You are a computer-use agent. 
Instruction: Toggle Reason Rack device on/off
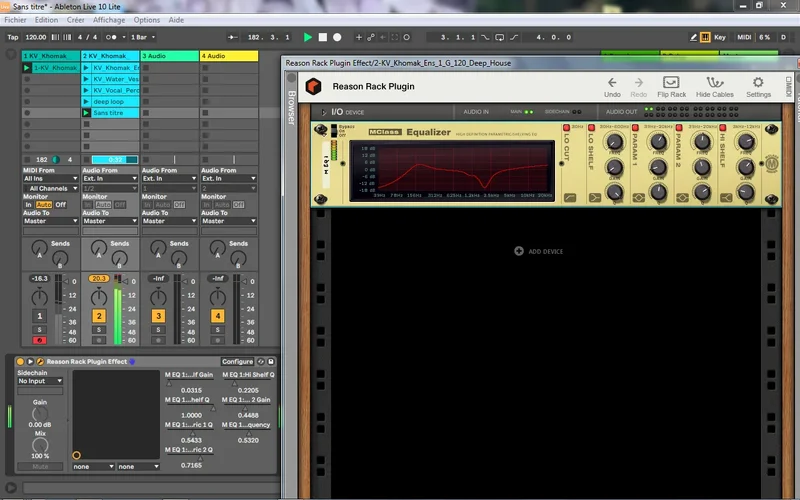(20, 361)
